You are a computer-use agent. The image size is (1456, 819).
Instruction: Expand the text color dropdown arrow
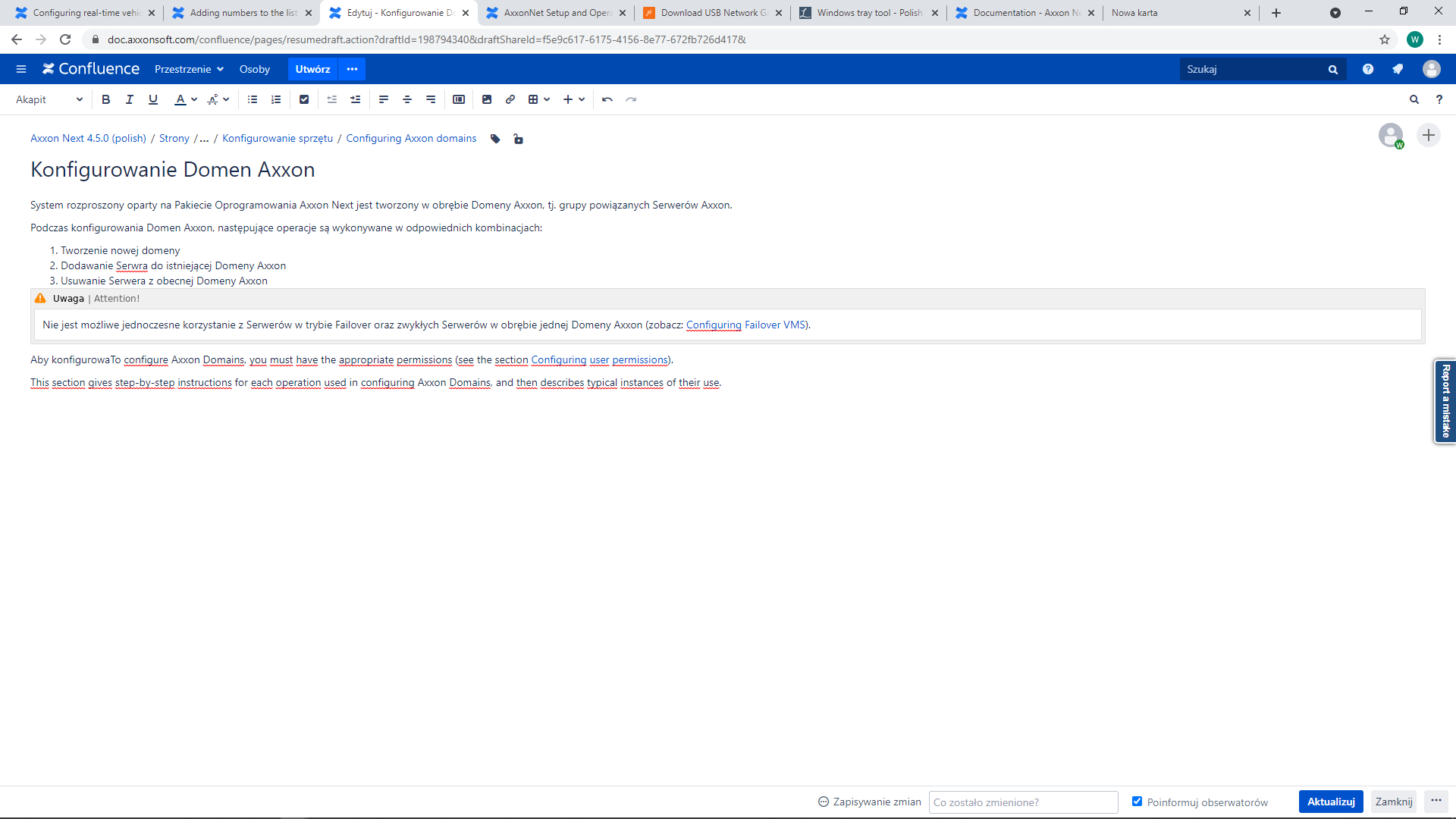click(x=194, y=99)
